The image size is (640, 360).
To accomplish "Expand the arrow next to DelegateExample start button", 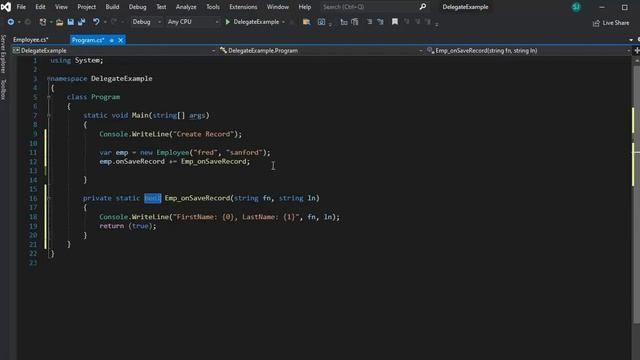I will coord(283,22).
